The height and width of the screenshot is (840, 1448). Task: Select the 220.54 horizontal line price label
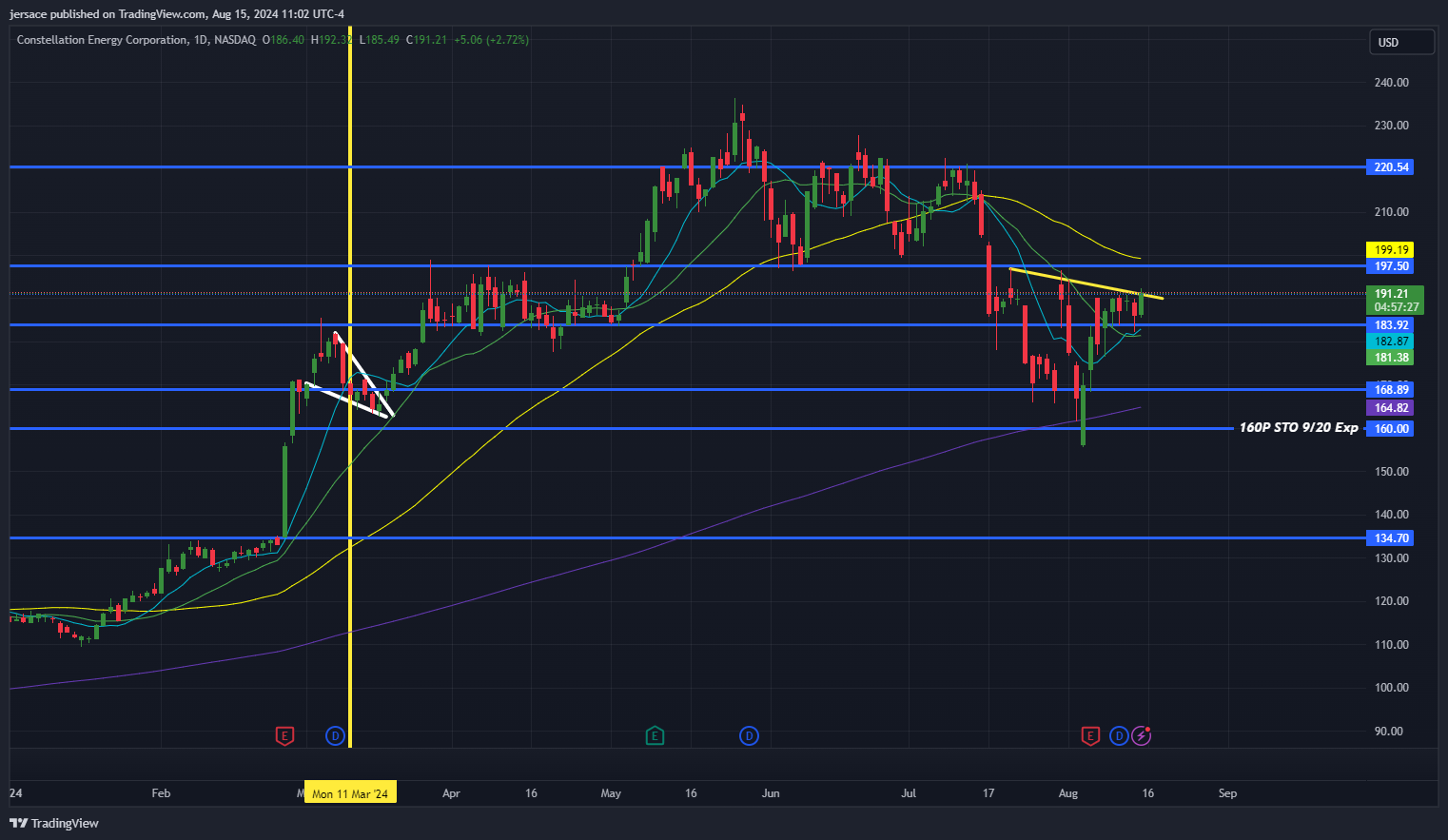(1391, 167)
